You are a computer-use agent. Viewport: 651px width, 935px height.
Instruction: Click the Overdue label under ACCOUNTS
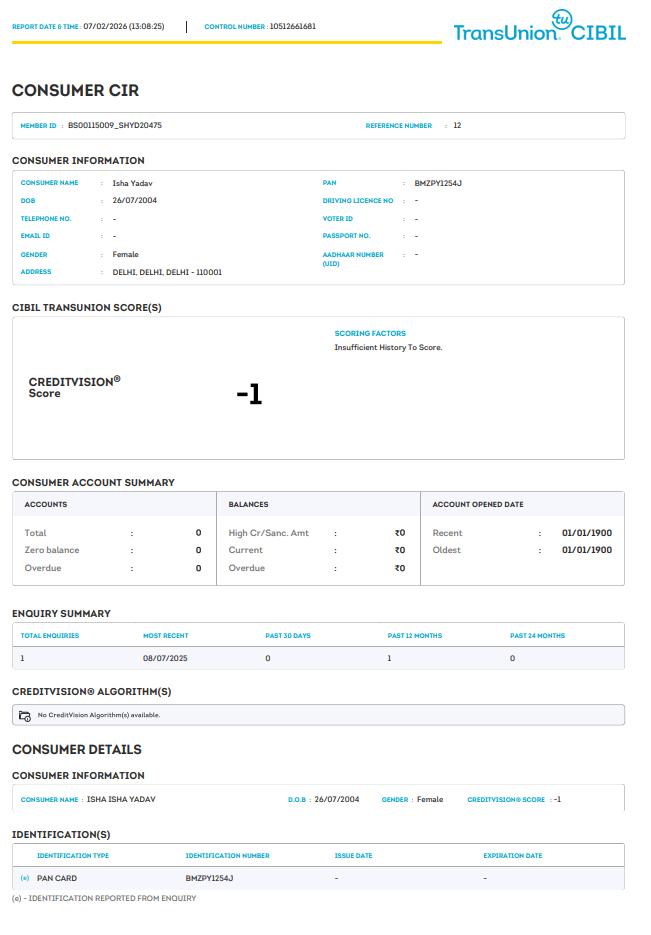coord(43,568)
